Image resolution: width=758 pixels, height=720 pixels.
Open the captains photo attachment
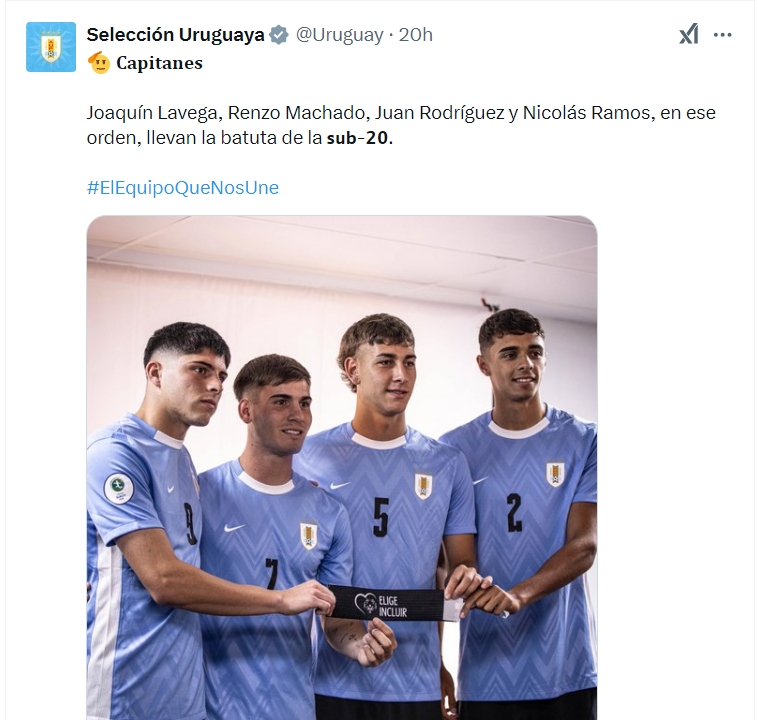342,468
